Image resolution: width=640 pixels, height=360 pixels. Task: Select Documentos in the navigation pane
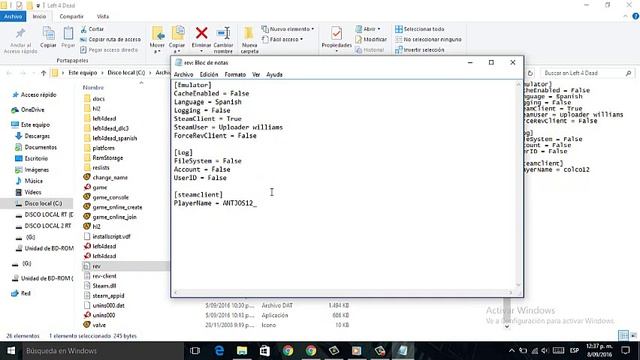tap(36, 147)
